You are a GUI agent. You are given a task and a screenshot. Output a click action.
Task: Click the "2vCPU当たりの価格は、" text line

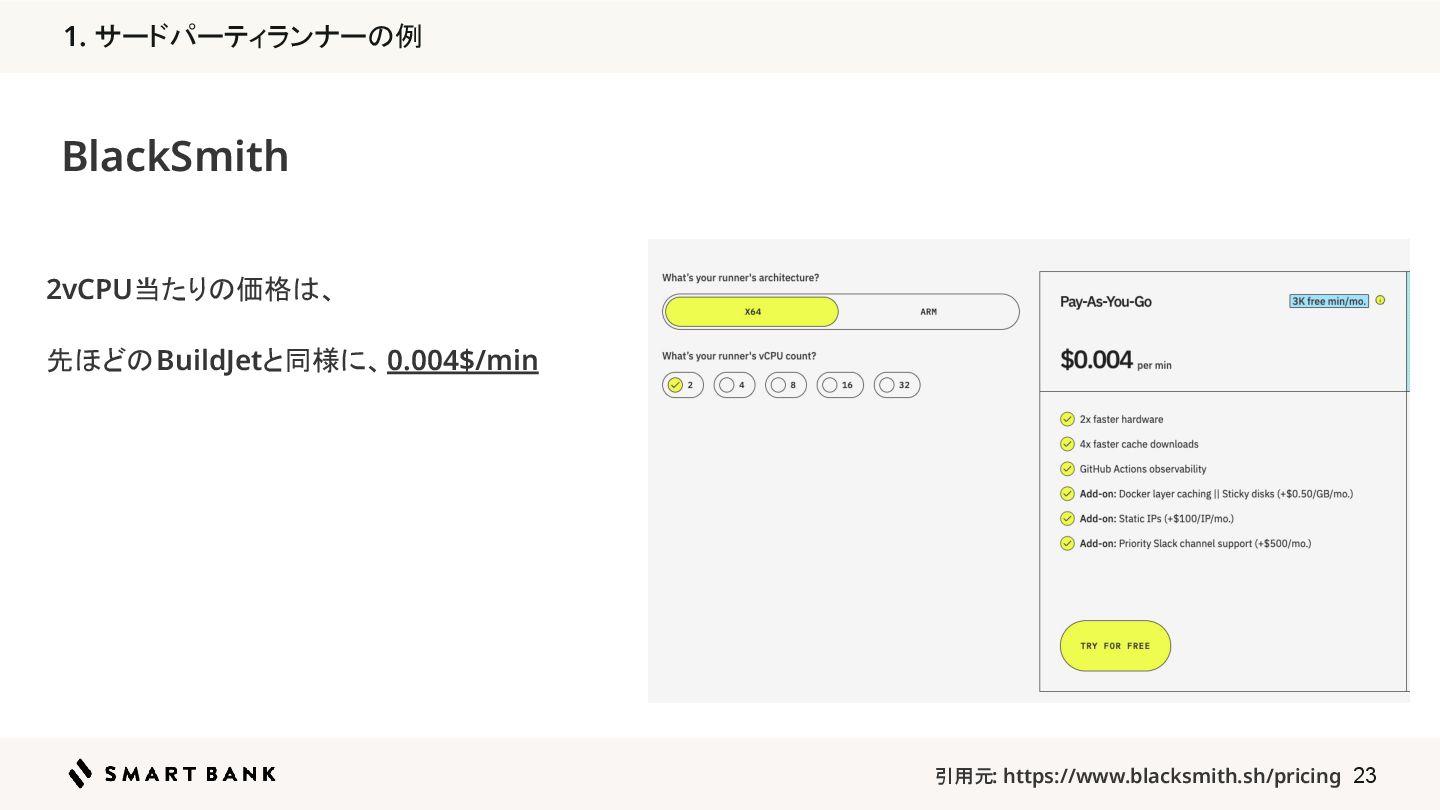click(x=189, y=290)
